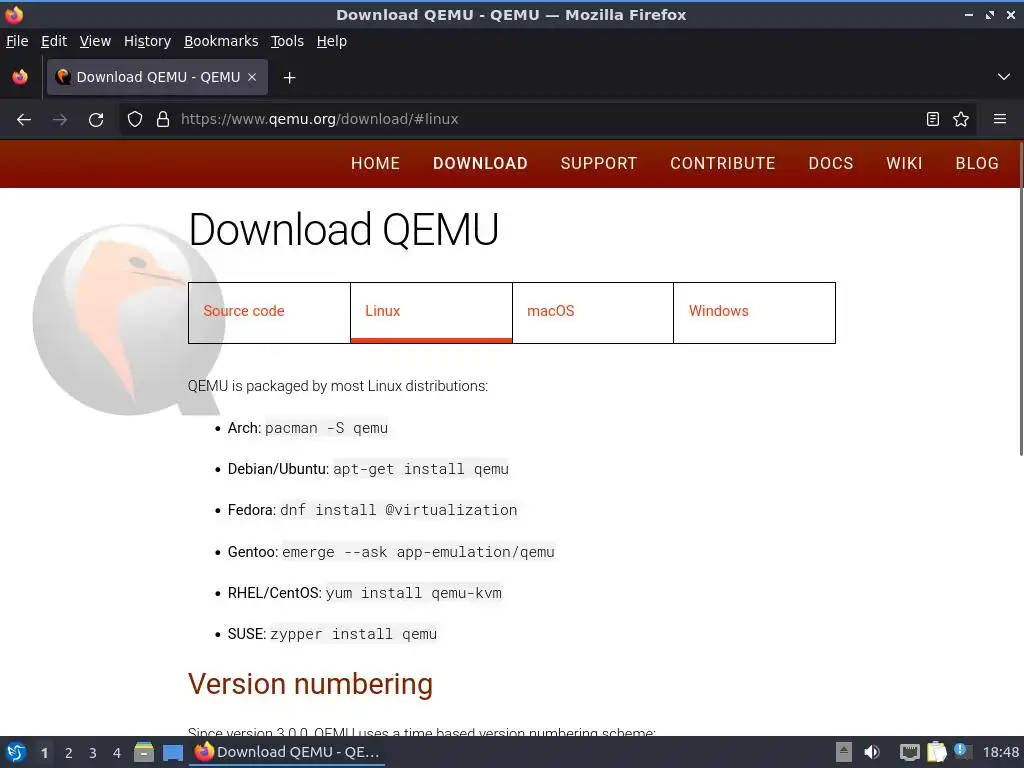Click the 'apt-get install qemu' command text
1024x768 pixels.
421,469
